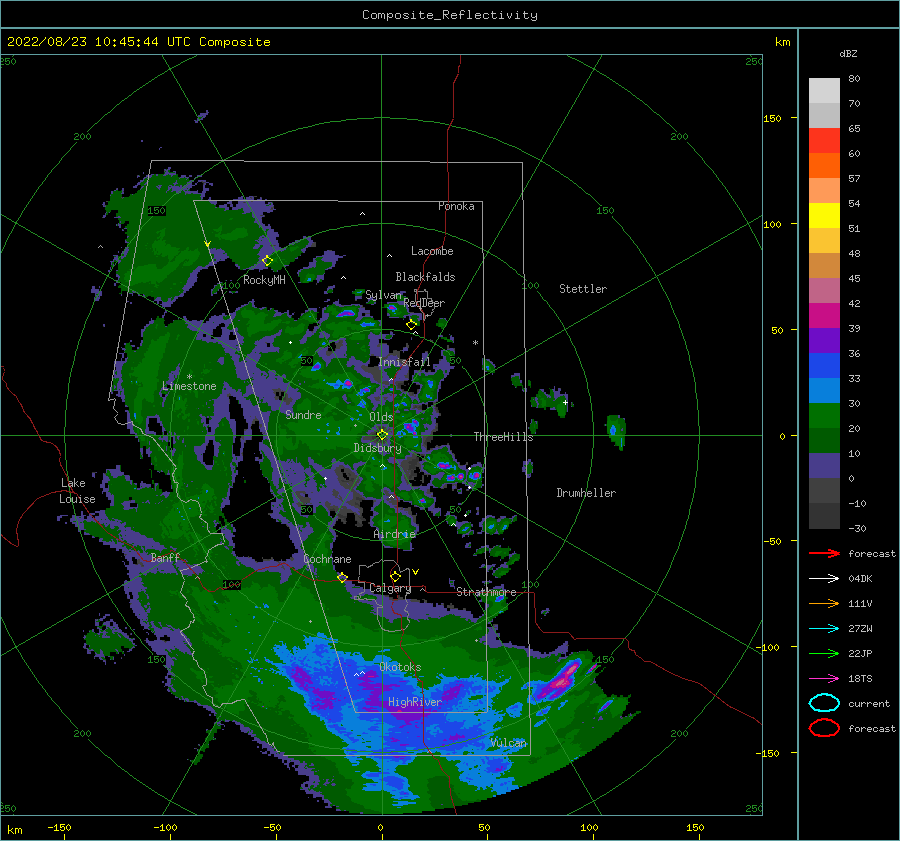The image size is (900, 841).
Task: Select the purple 36-39 dBZ swatch
Action: [x=824, y=340]
